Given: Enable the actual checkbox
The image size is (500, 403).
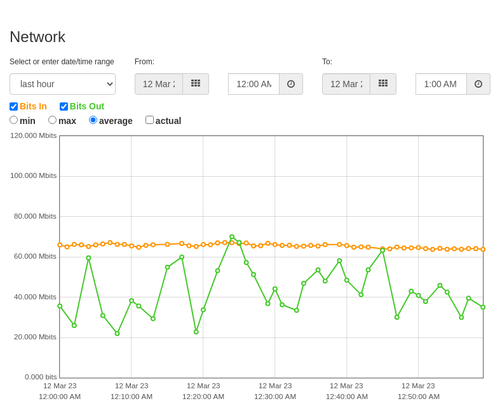Looking at the screenshot, I should (x=150, y=120).
